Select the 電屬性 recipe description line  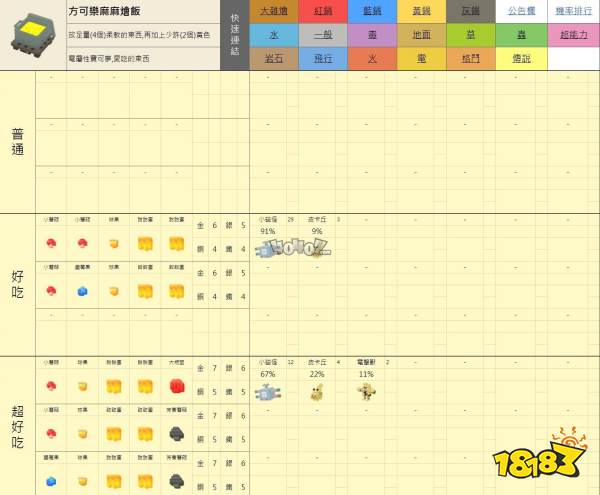point(109,59)
